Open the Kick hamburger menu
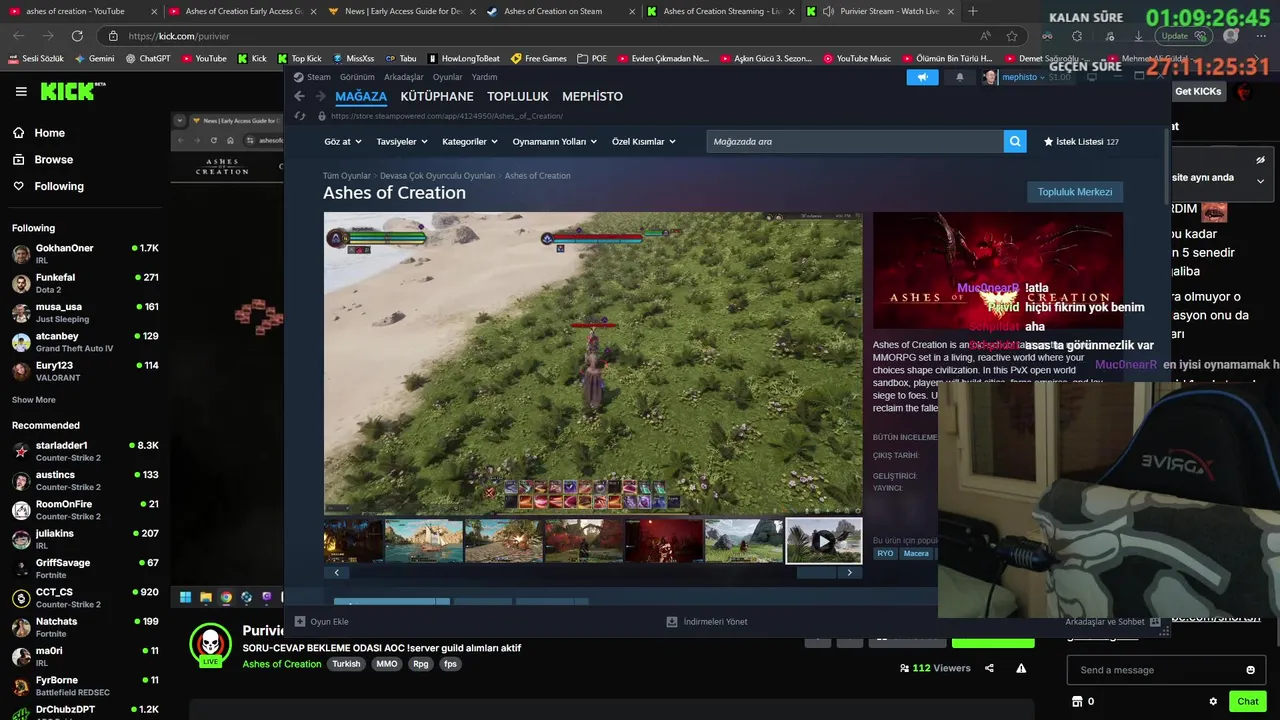Image resolution: width=1280 pixels, height=720 pixels. point(21,91)
